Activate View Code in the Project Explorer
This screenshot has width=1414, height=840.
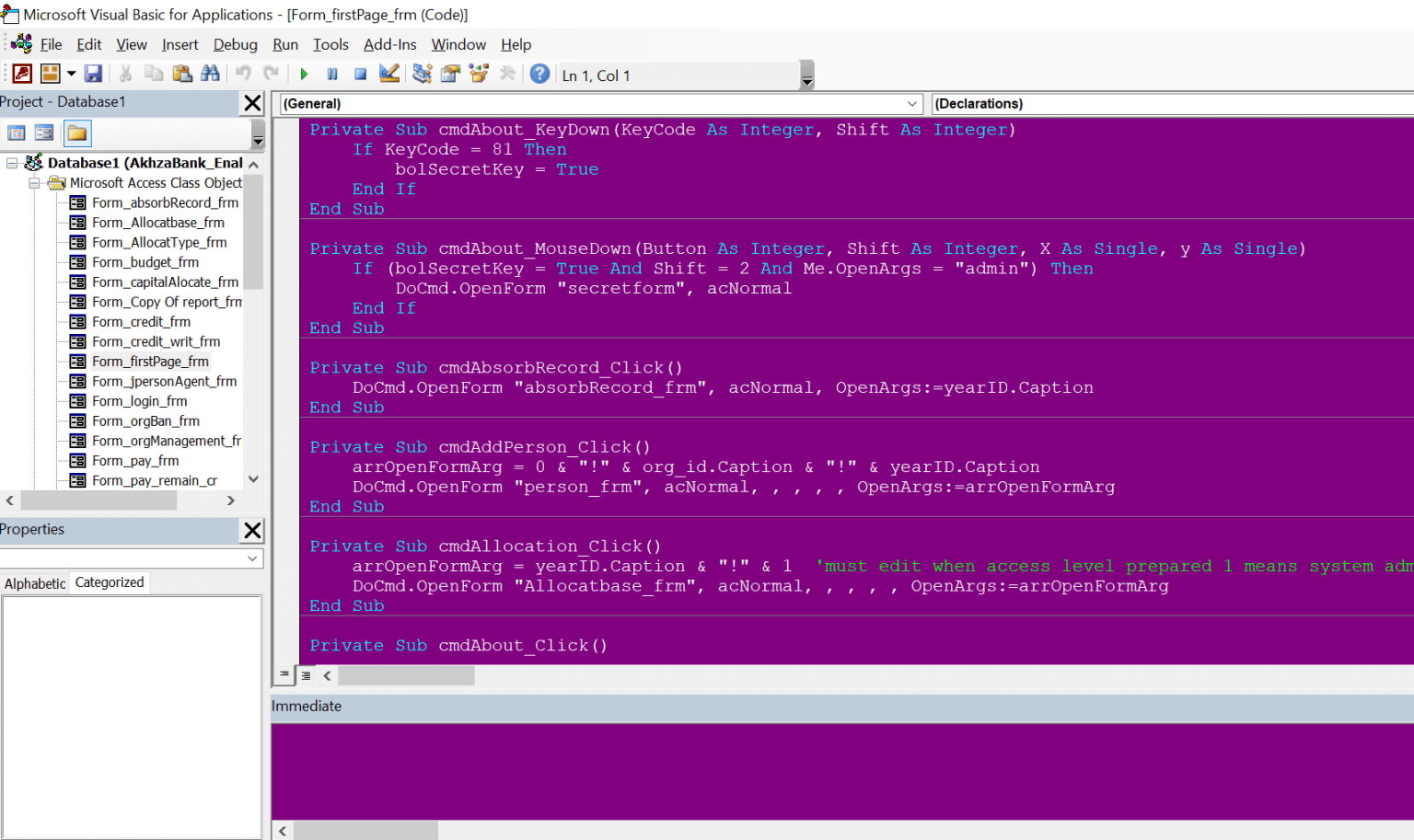(x=16, y=132)
